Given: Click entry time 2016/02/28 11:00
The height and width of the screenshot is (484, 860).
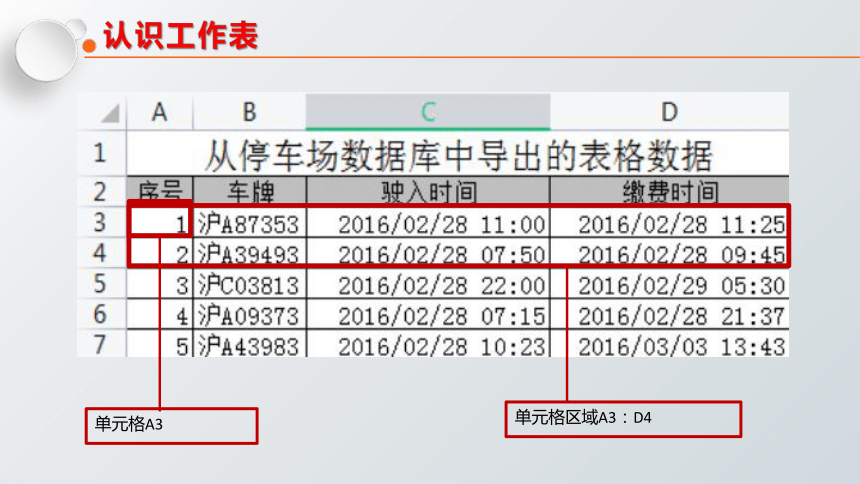Looking at the screenshot, I should (x=428, y=222).
